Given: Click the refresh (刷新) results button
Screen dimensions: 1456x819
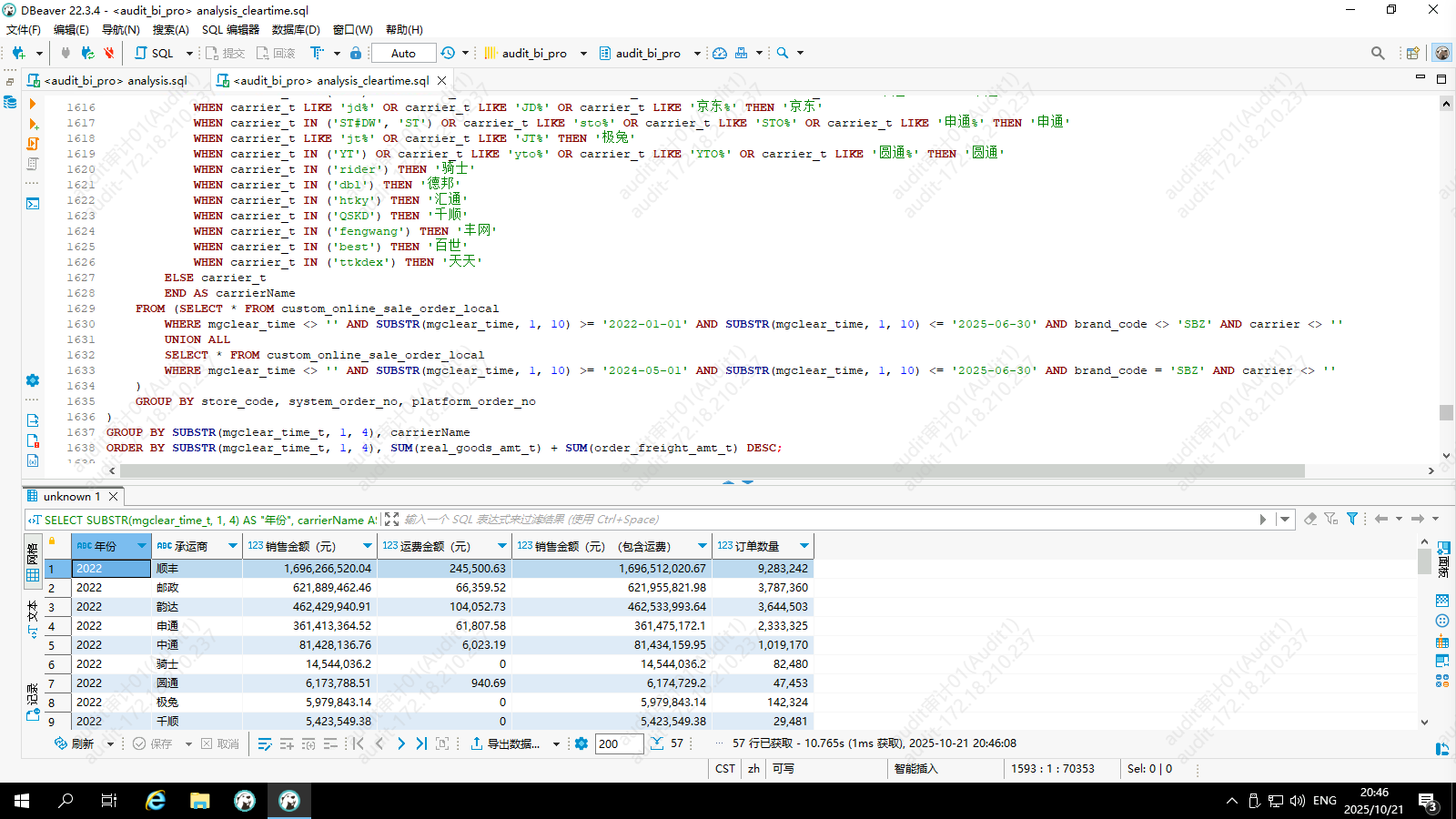Looking at the screenshot, I should coord(74,743).
